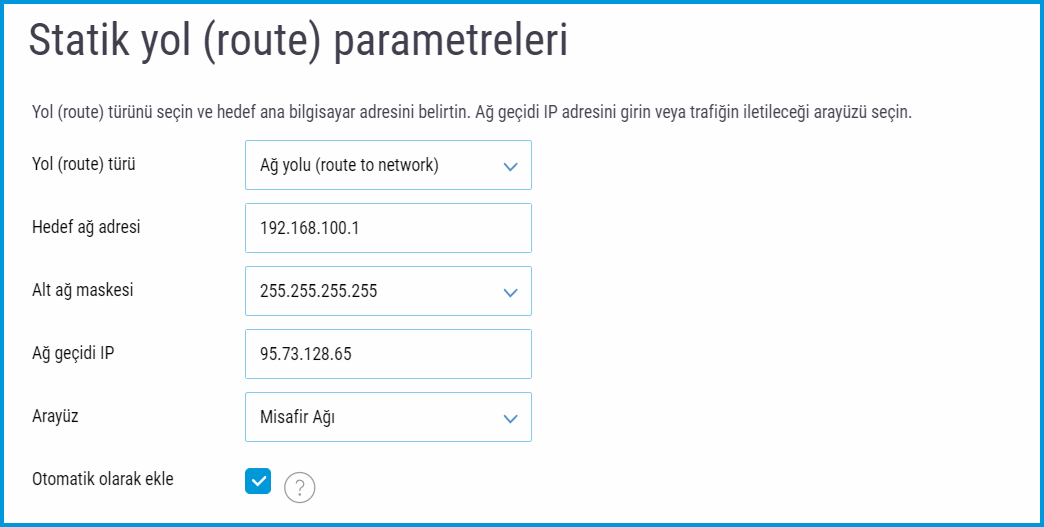Uncheck the Otomatik olarak ekle checkbox
1044x527 pixels.
(x=258, y=481)
